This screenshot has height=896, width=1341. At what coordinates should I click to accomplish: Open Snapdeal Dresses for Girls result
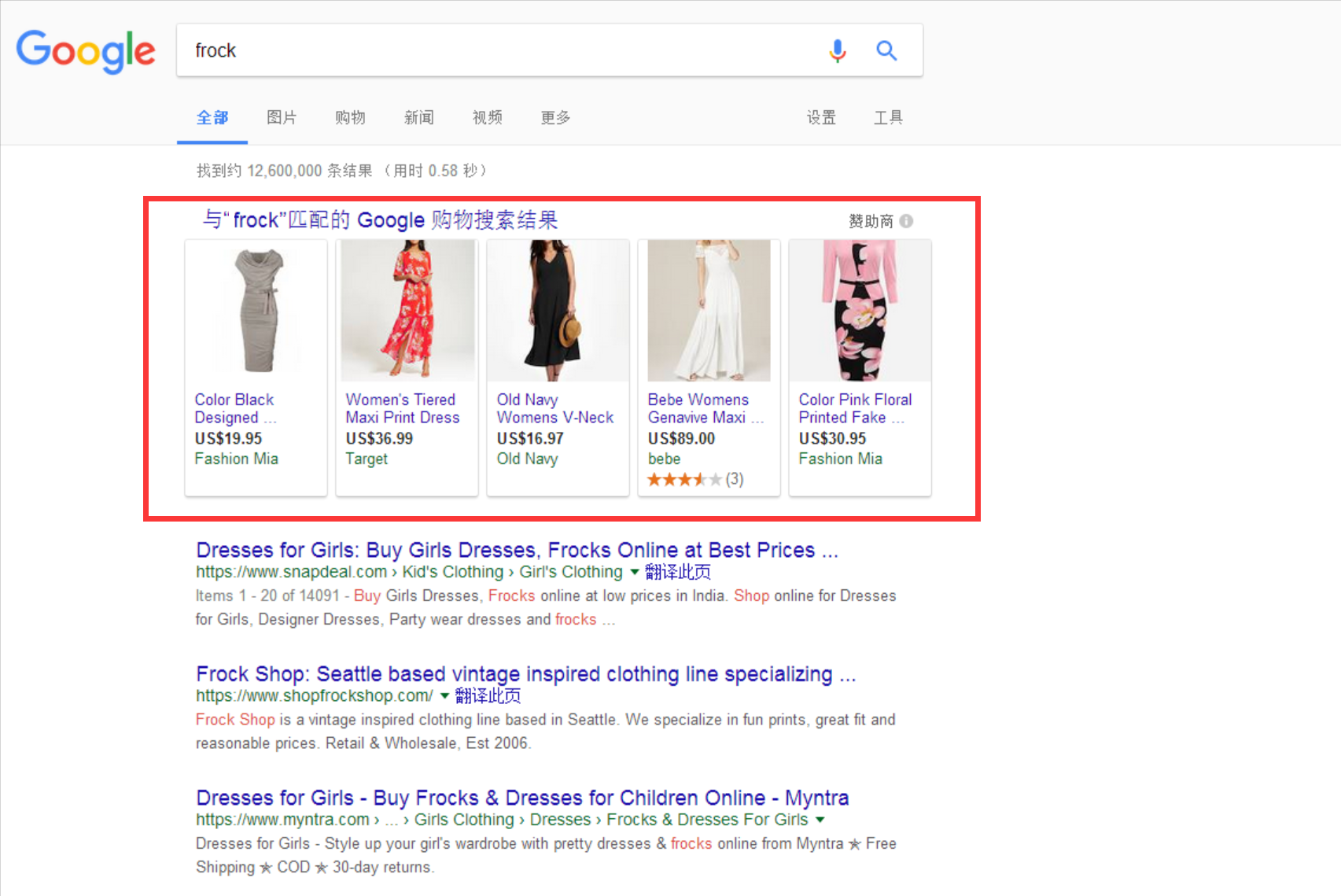tap(517, 550)
